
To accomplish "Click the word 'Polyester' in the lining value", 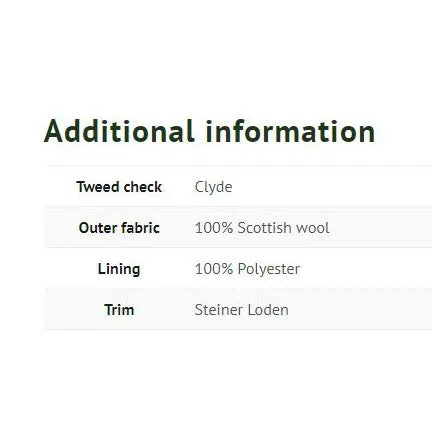I will pyautogui.click(x=269, y=269).
